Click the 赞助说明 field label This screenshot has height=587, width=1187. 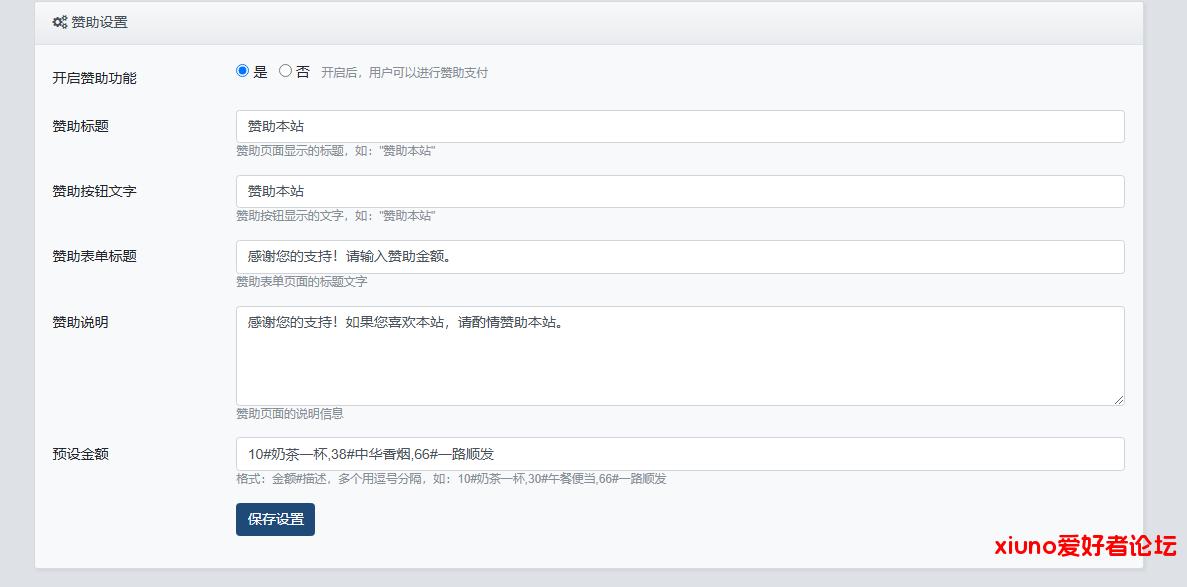[x=80, y=322]
